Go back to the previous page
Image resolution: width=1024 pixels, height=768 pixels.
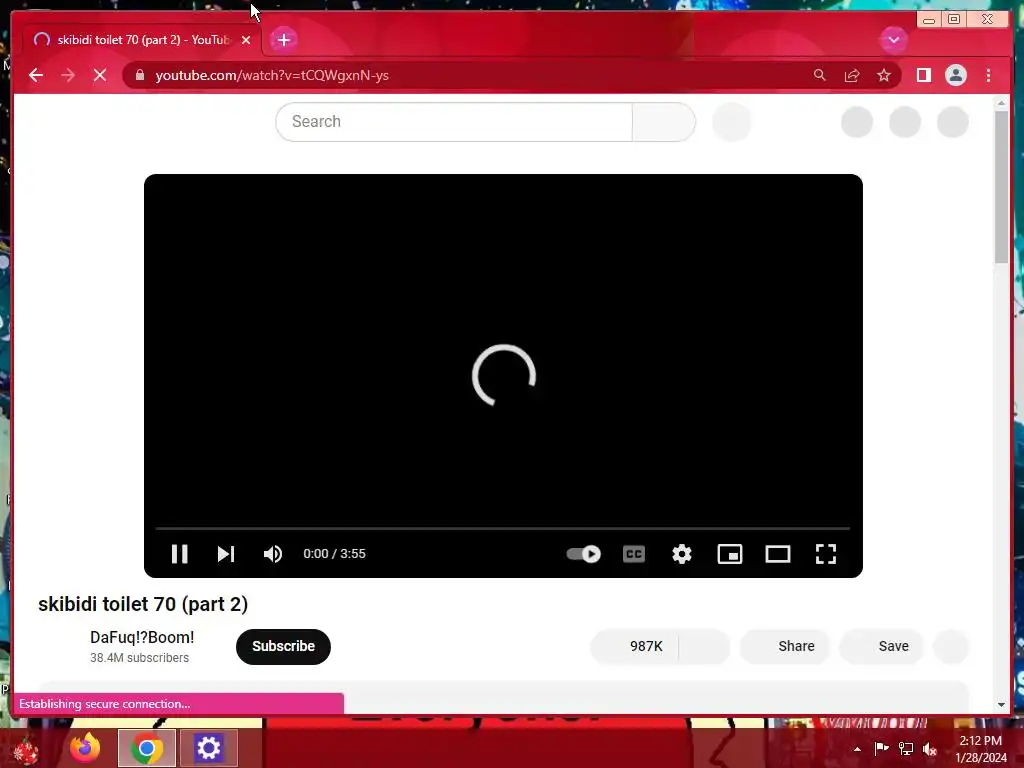pyautogui.click(x=36, y=75)
